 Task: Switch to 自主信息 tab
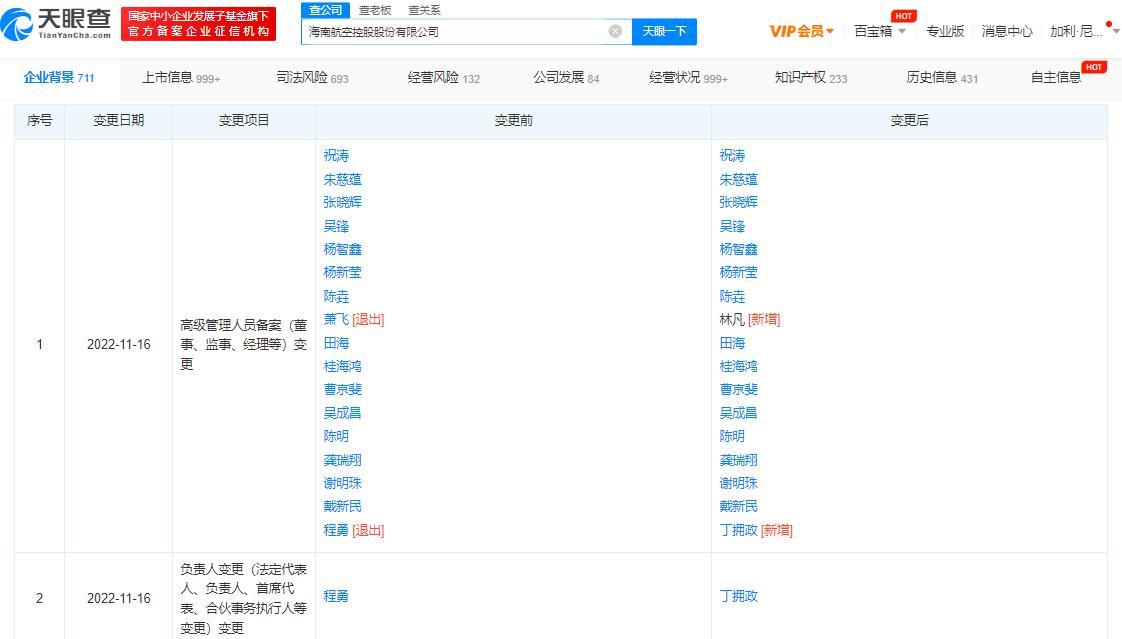1055,77
